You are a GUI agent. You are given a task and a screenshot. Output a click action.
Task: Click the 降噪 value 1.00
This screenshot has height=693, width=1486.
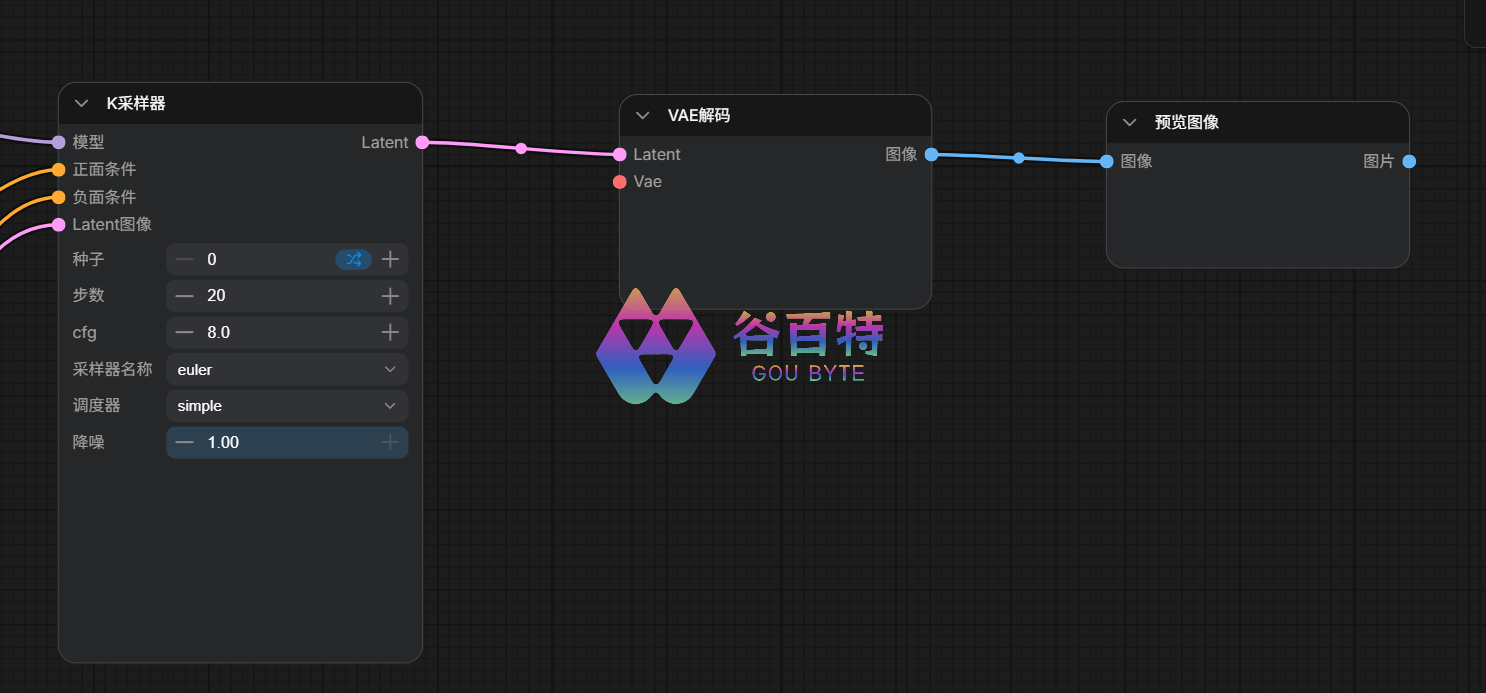pos(223,442)
